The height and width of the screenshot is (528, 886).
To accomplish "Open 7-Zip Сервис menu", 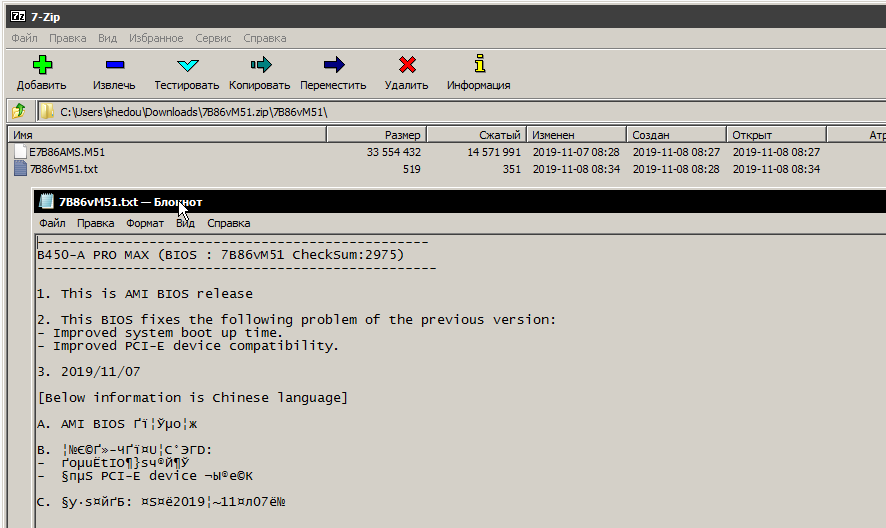I will [213, 38].
